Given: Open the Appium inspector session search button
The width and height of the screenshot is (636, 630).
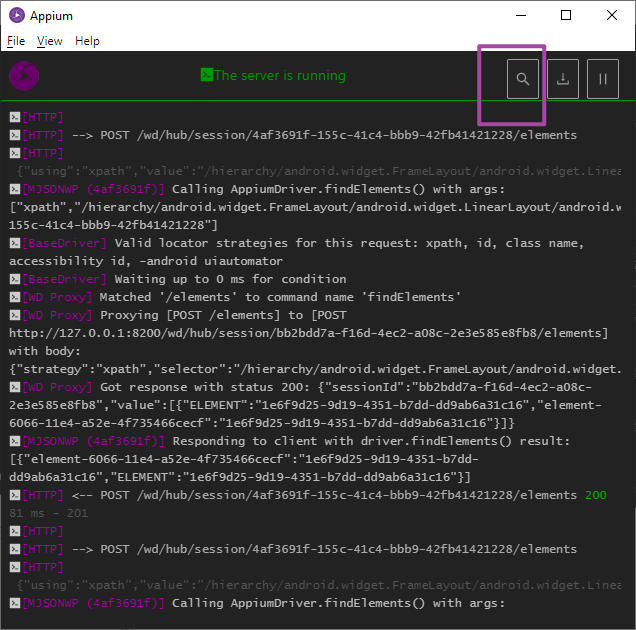Looking at the screenshot, I should point(522,79).
